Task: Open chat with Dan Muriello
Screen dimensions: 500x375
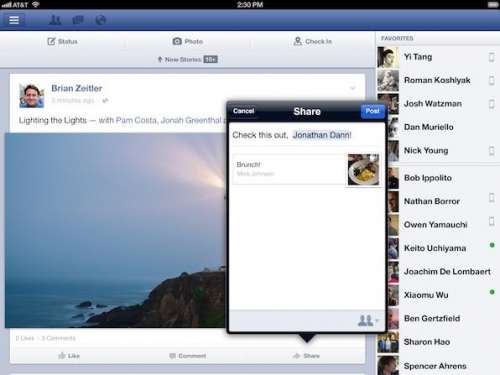Action: coord(443,127)
